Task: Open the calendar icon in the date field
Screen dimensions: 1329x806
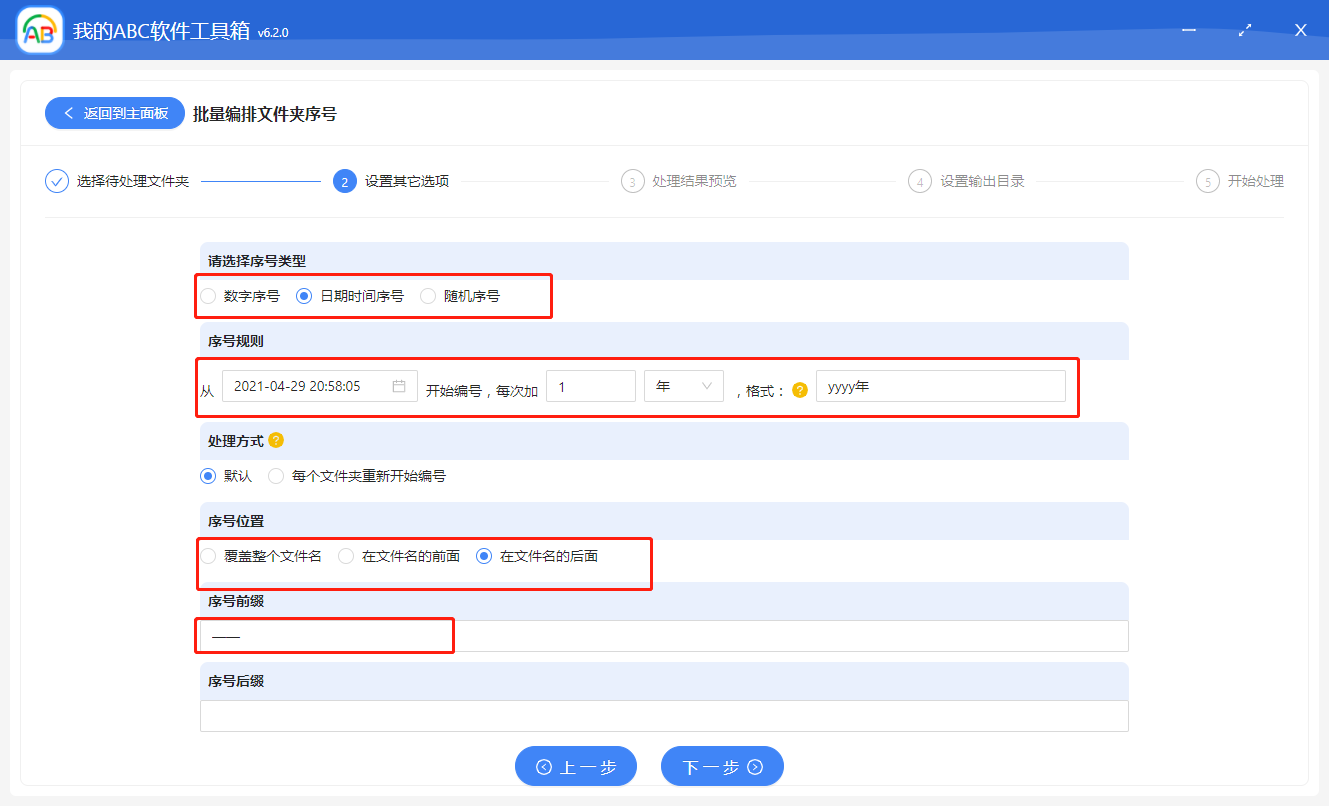Action: click(x=400, y=385)
